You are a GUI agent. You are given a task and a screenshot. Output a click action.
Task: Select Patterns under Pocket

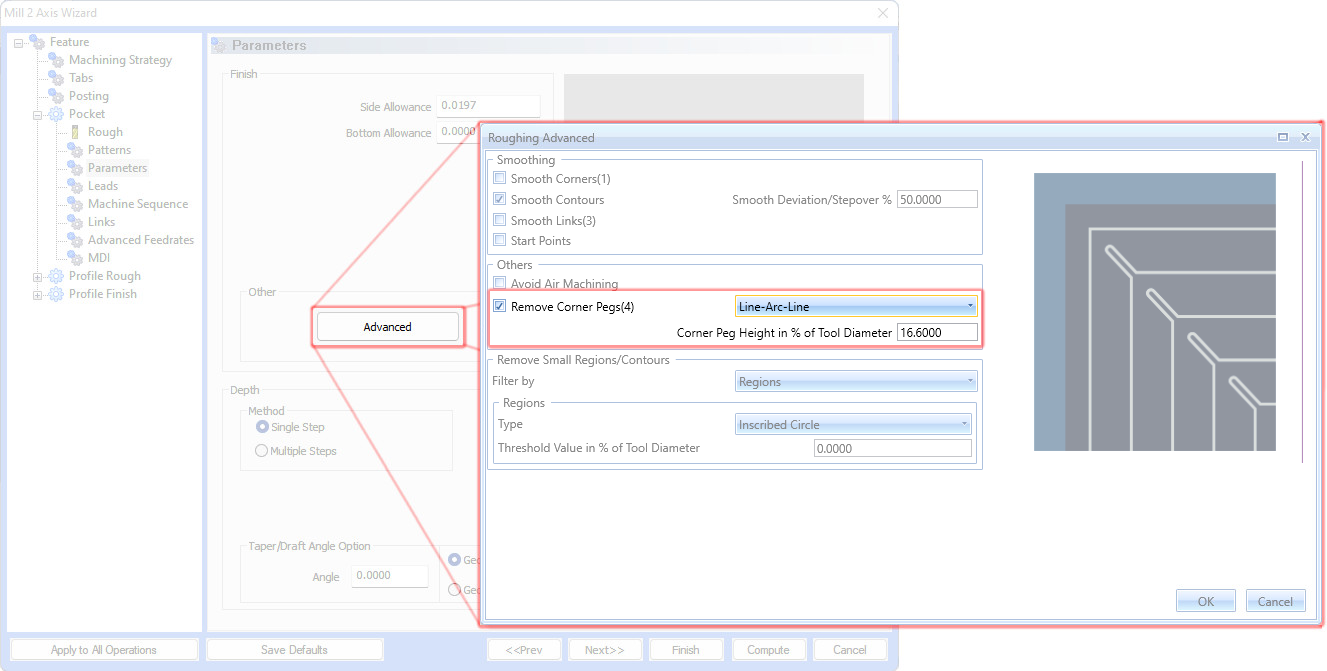(x=109, y=150)
